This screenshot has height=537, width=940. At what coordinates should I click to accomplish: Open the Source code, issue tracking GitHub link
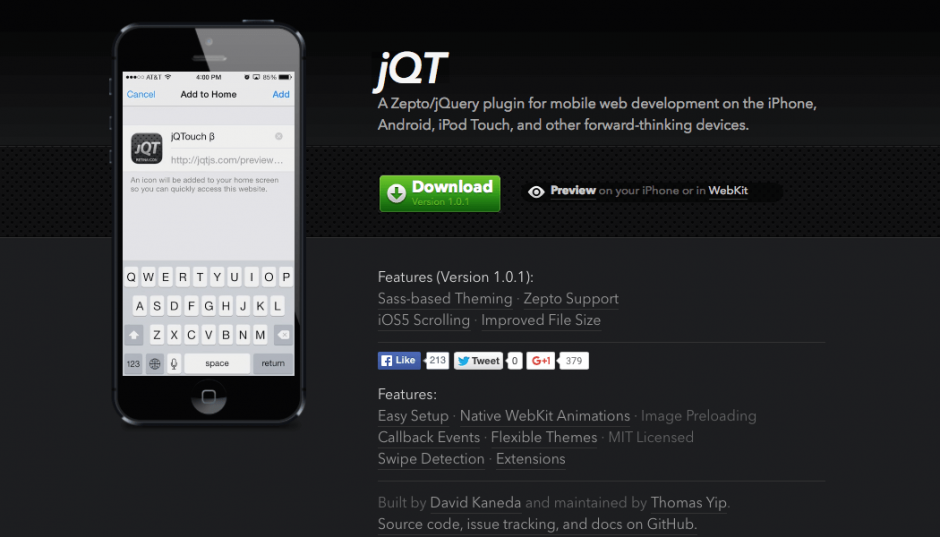[537, 524]
